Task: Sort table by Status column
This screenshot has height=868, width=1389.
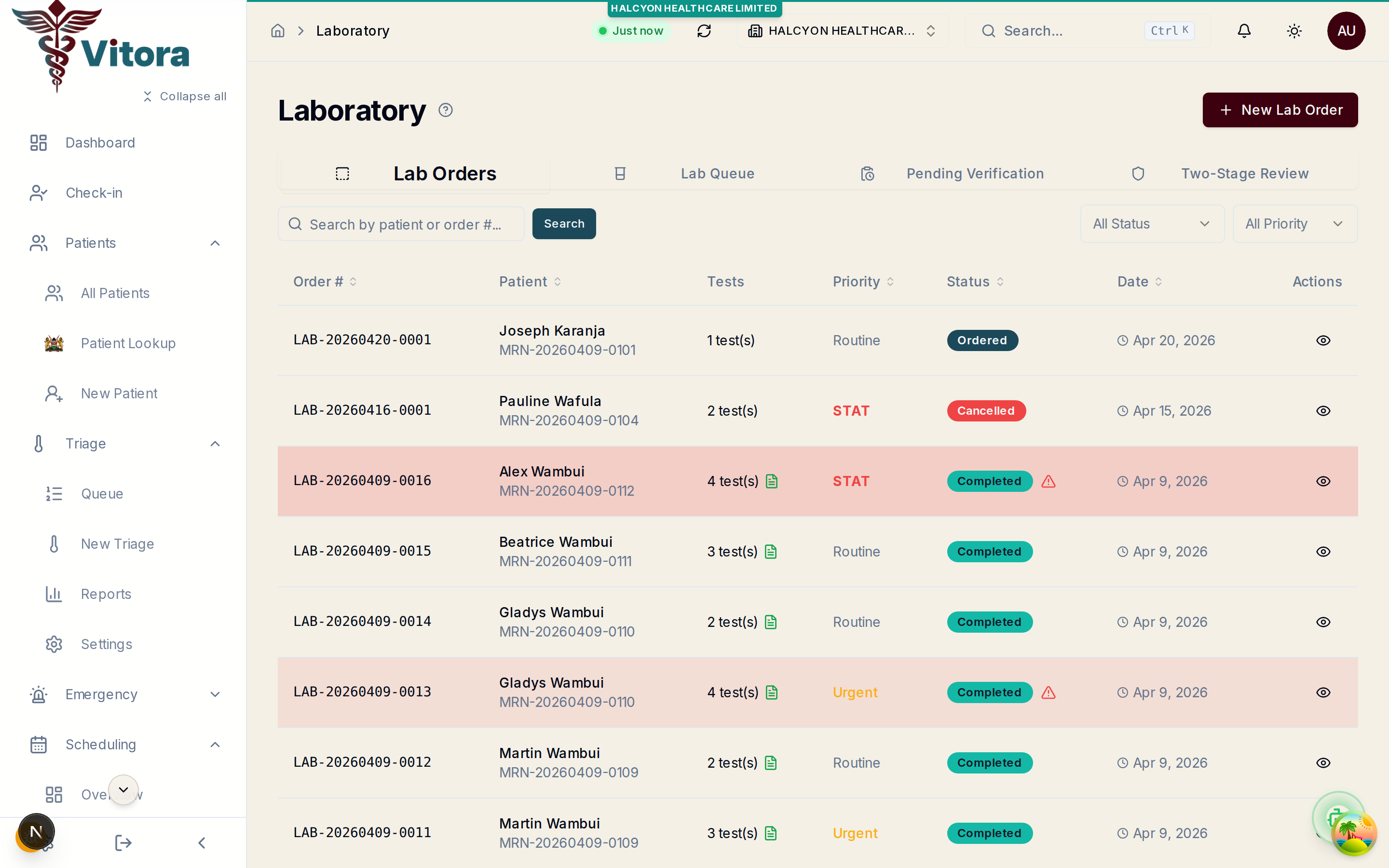Action: [x=975, y=282]
